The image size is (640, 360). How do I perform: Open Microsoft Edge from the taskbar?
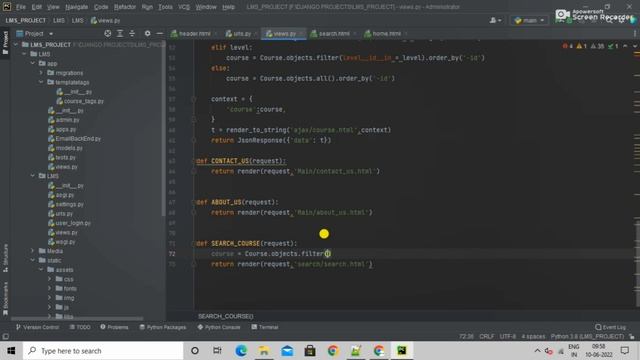(x=241, y=351)
